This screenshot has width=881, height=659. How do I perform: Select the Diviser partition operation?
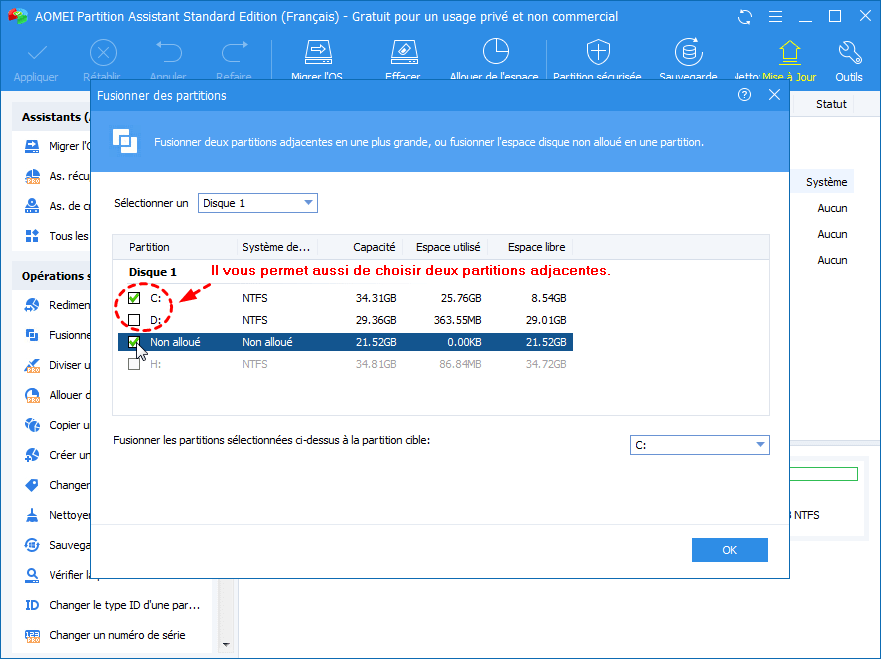coord(57,365)
